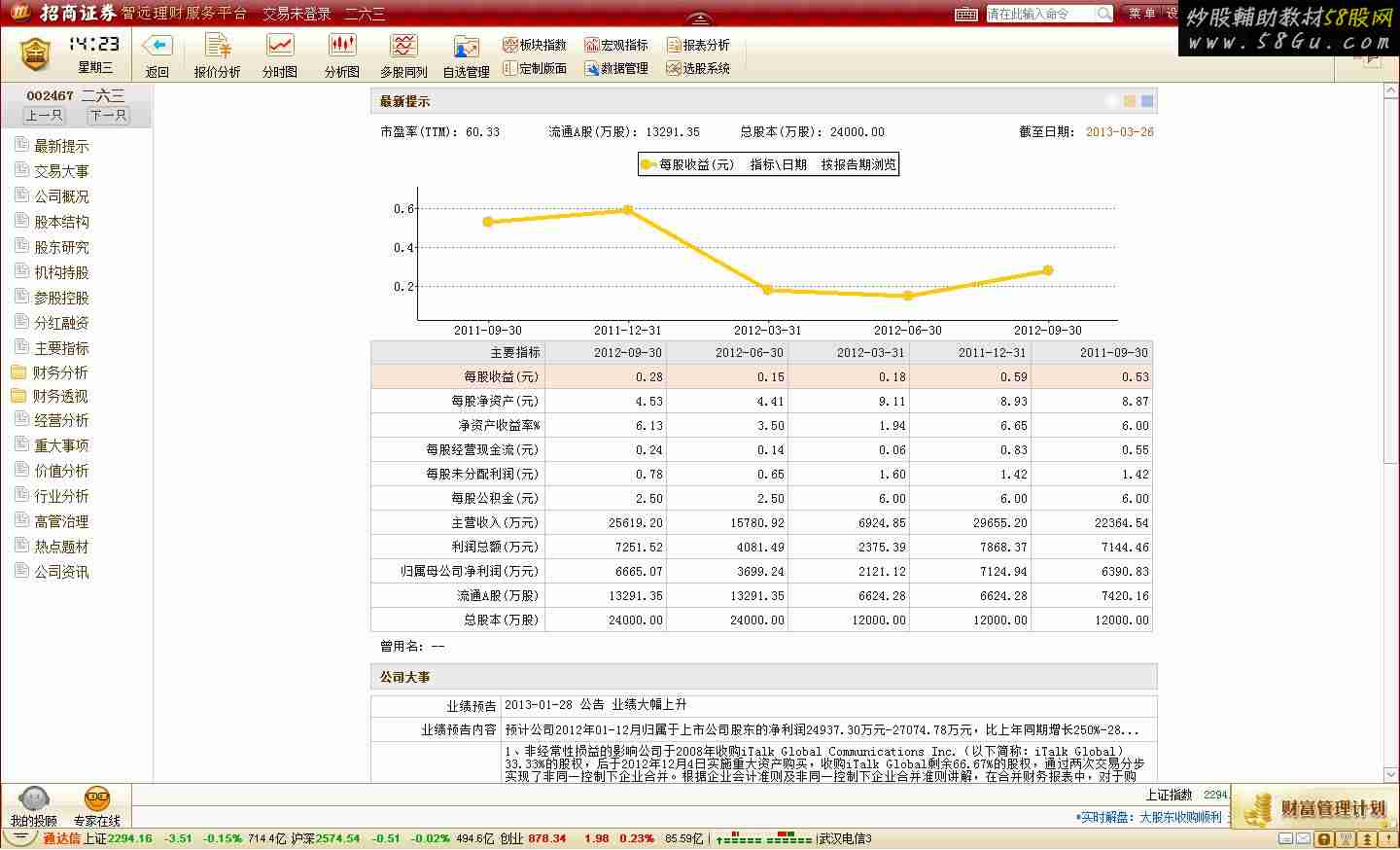Open 板块指数 sector index tool
The image size is (1400, 850).
[535, 45]
